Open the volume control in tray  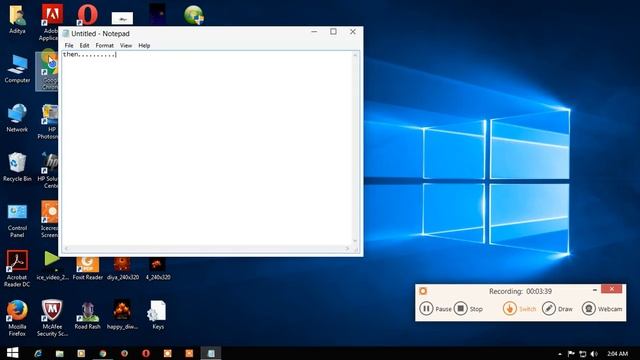pos(594,354)
